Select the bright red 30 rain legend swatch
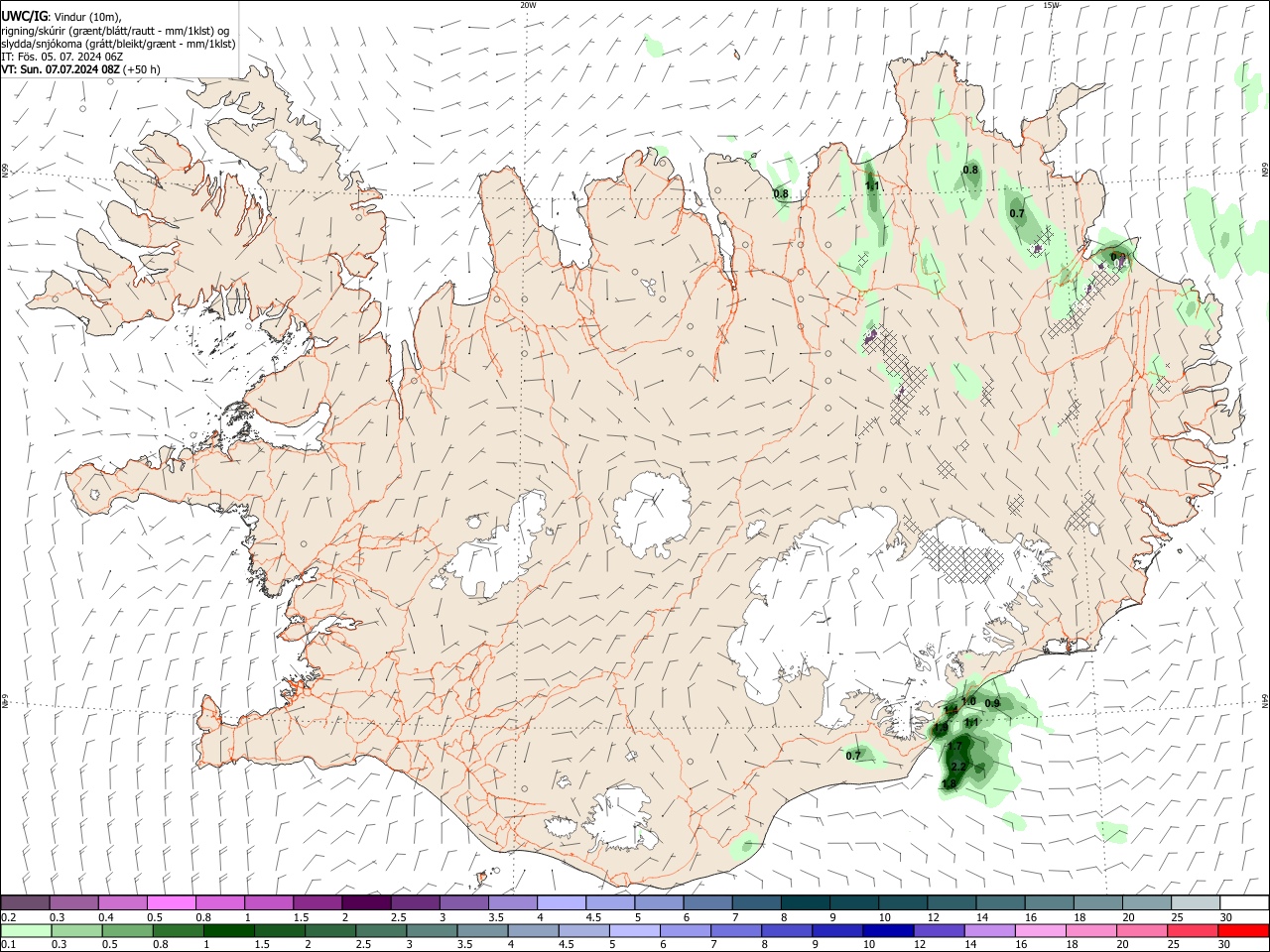The height and width of the screenshot is (952, 1270). (1243, 931)
